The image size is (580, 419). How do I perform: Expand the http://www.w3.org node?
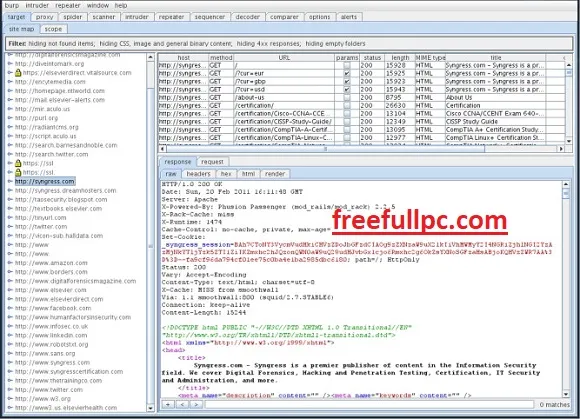click(x=10, y=399)
